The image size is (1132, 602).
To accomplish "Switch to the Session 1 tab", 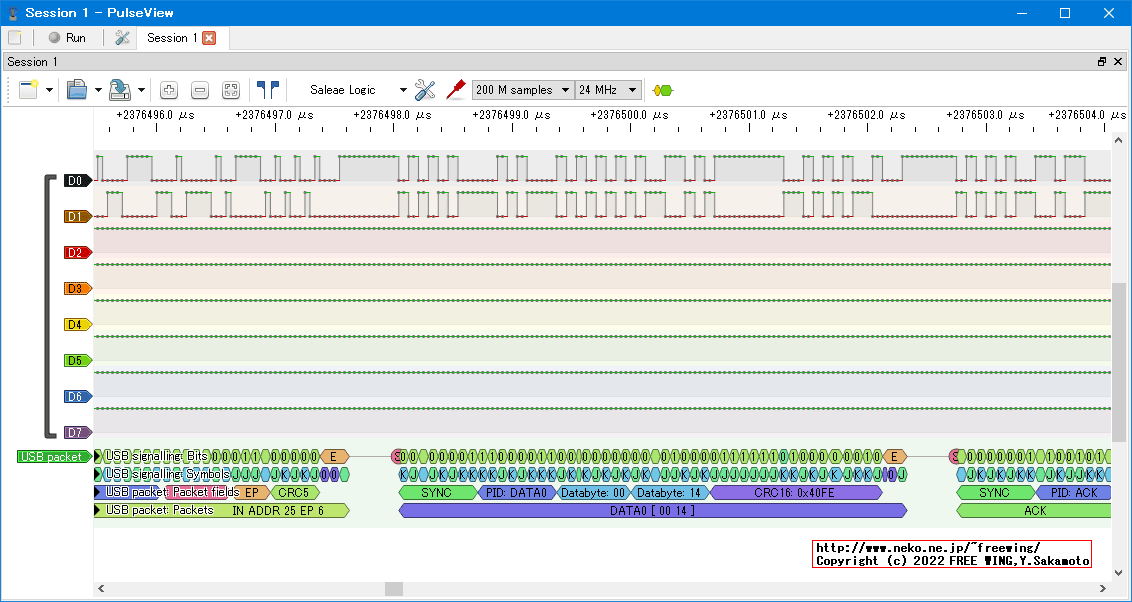I will click(171, 38).
